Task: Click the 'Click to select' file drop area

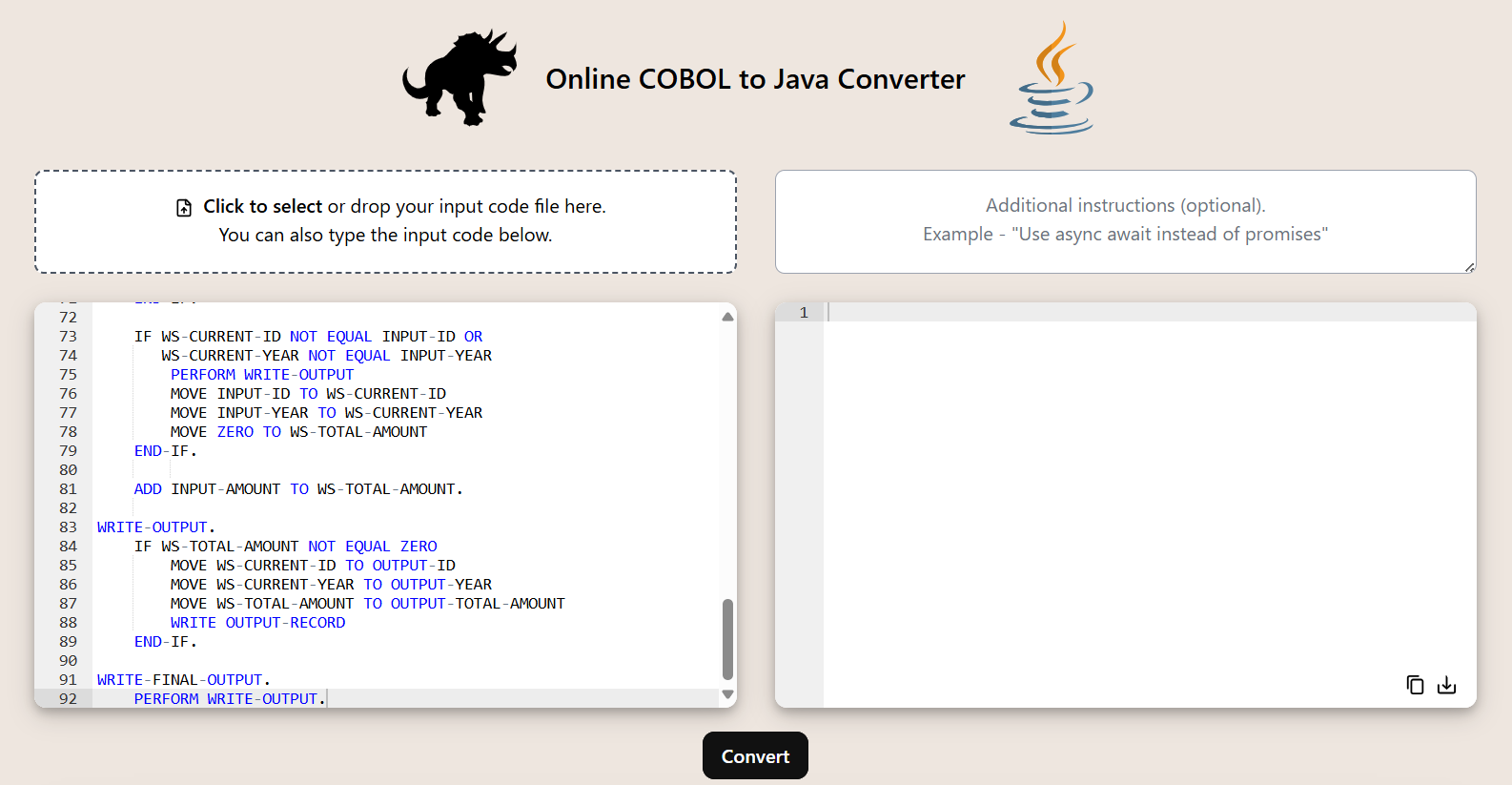Action: tap(385, 221)
